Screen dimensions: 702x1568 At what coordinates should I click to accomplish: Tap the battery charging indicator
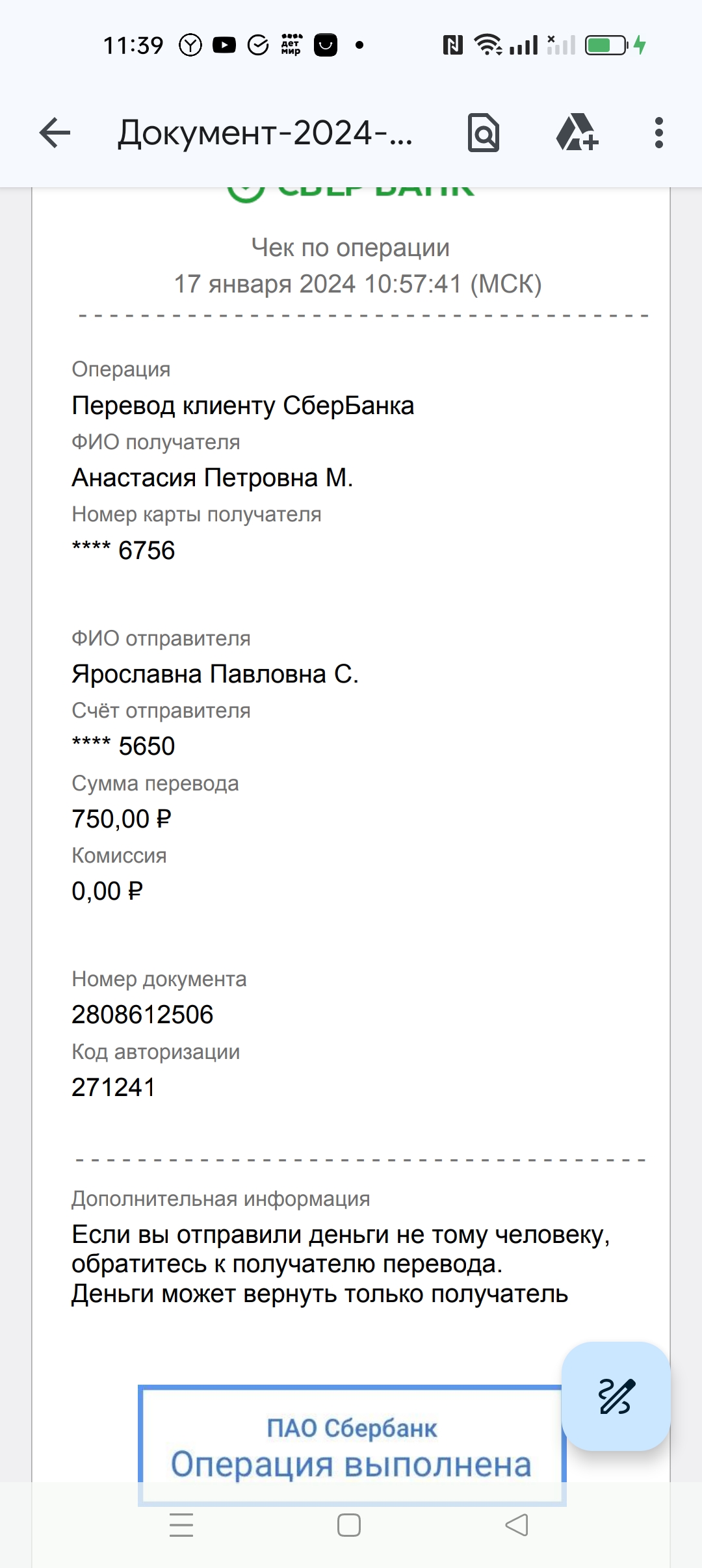pos(615,45)
